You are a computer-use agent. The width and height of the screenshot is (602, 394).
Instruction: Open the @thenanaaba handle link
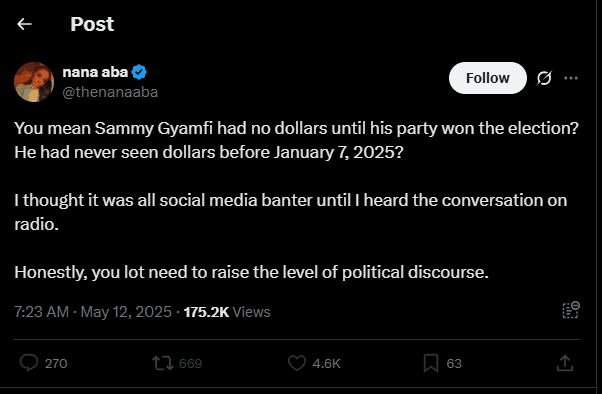pyautogui.click(x=110, y=92)
